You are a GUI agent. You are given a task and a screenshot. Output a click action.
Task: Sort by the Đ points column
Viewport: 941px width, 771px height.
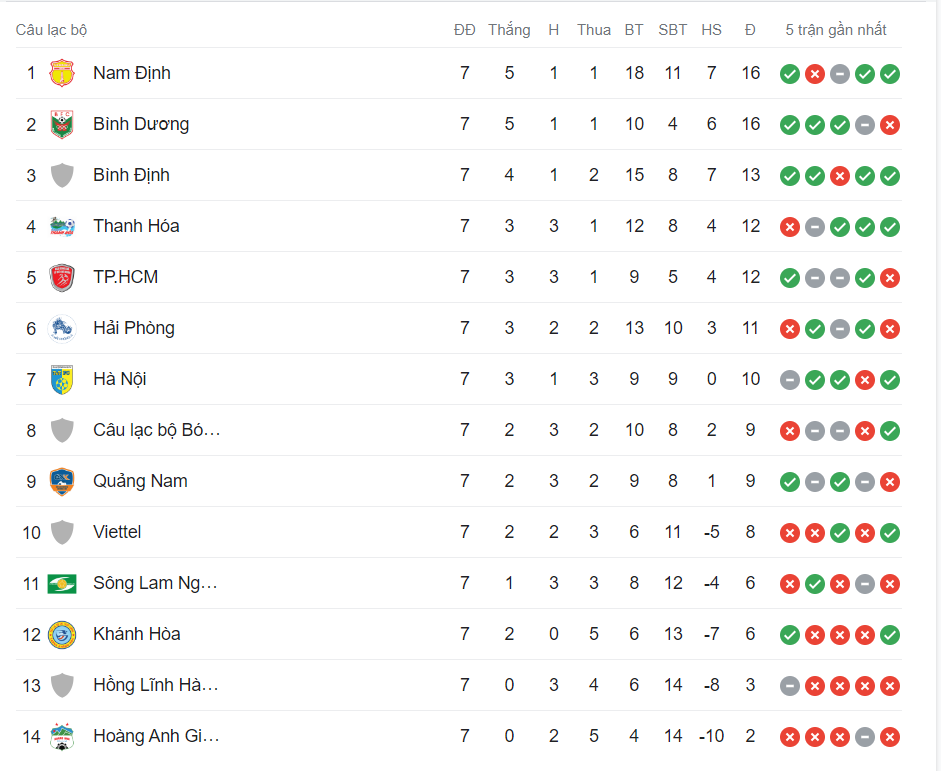(751, 30)
